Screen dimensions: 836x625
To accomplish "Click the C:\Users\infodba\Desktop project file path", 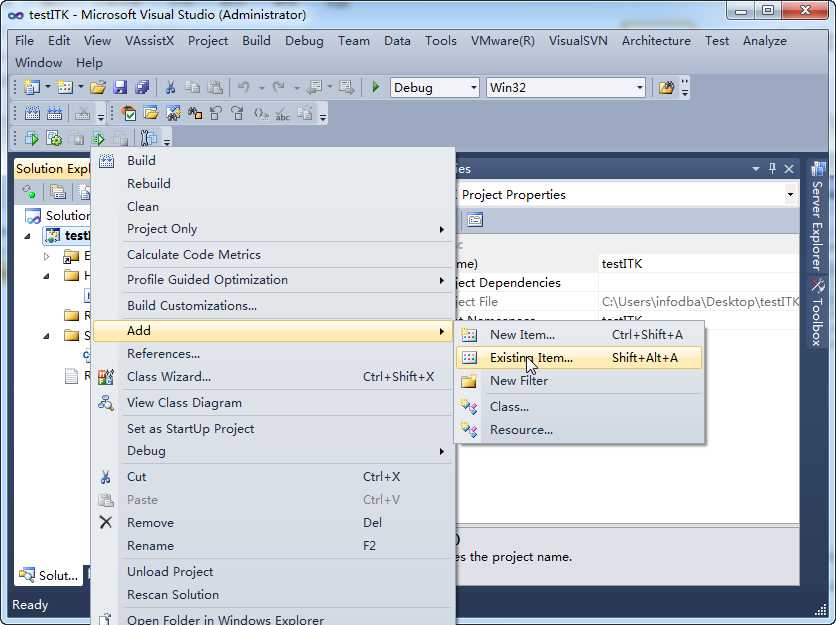I will [698, 302].
